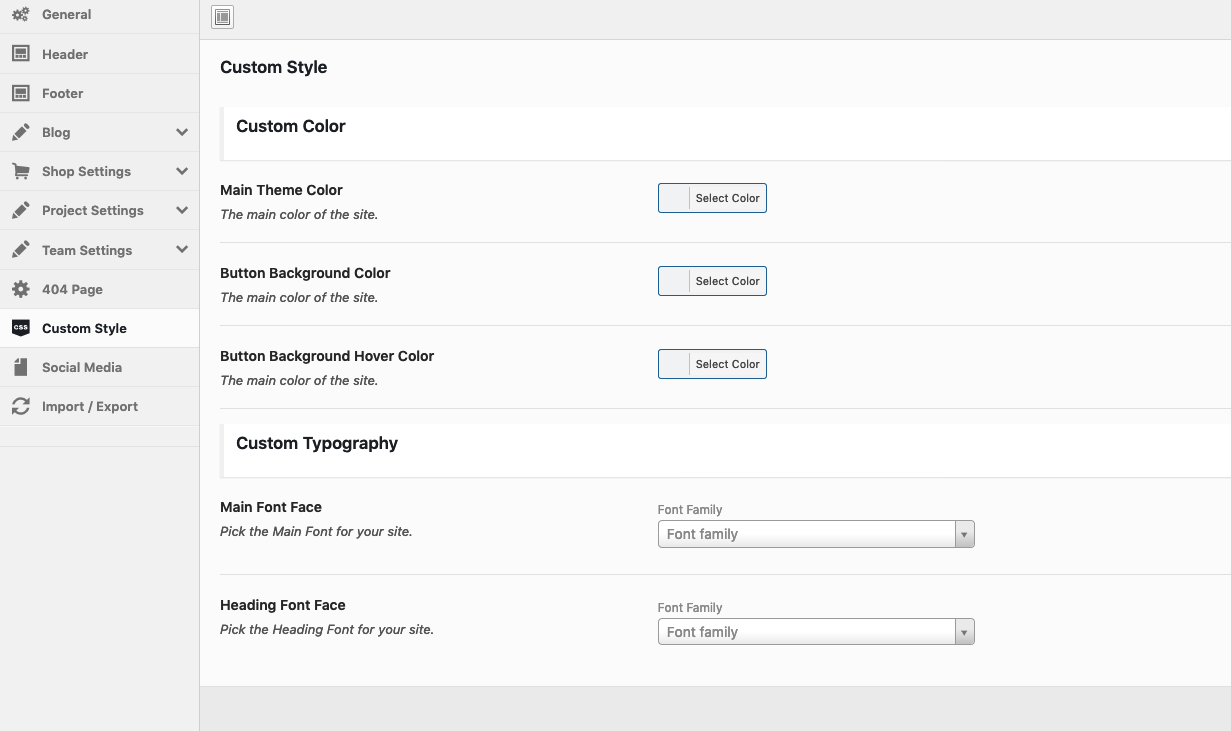Expand the Project Settings chevron

coord(181,210)
